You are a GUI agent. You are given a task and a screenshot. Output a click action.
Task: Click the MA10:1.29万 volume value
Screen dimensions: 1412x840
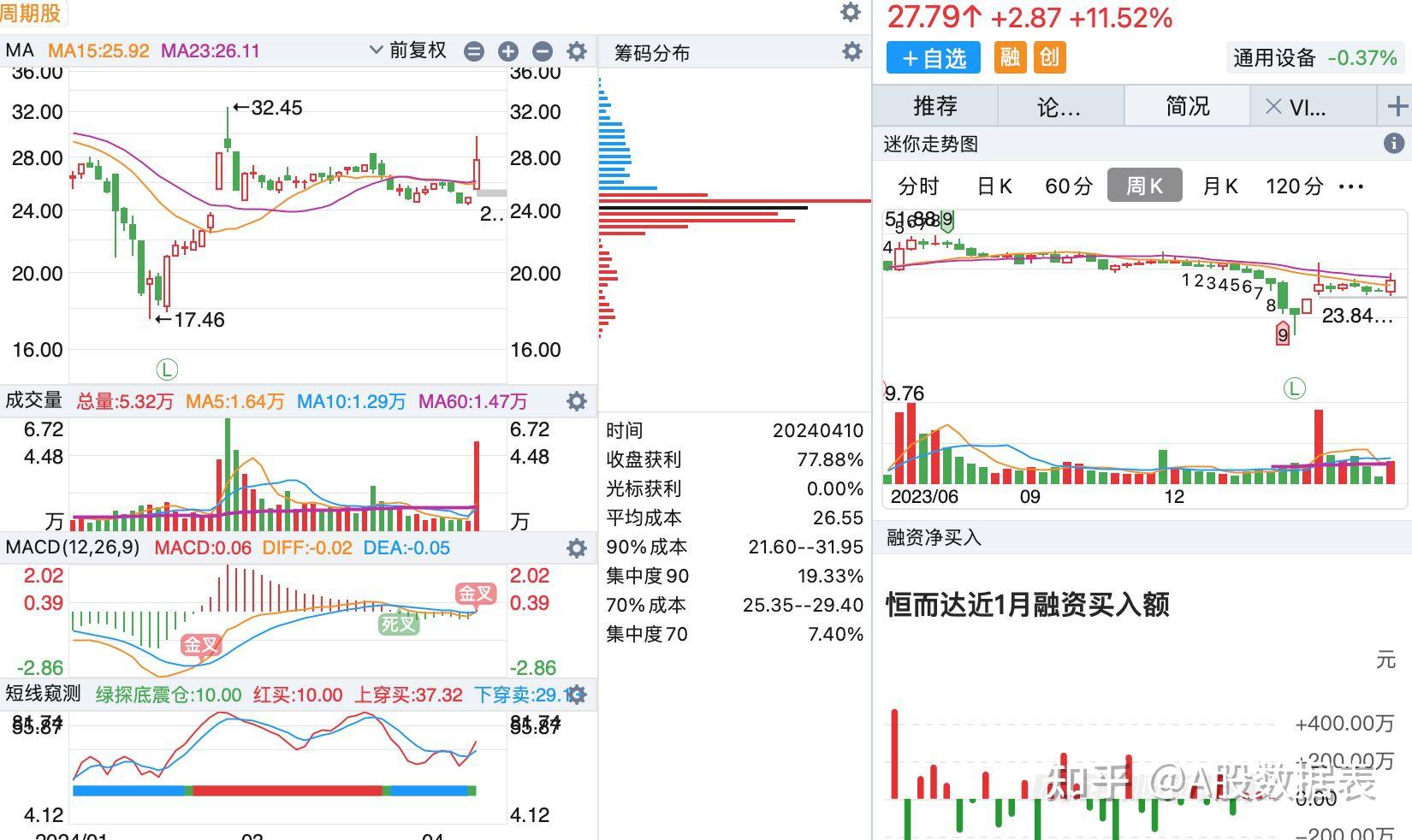[x=352, y=401]
